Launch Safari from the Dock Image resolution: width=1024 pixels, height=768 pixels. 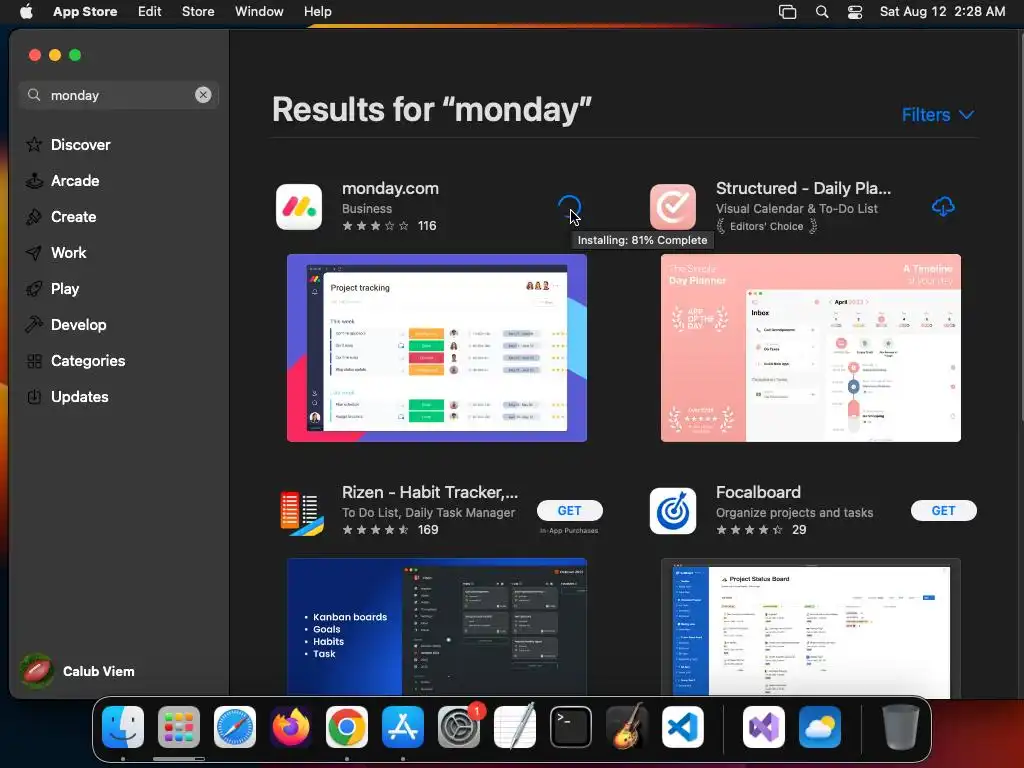(x=234, y=727)
